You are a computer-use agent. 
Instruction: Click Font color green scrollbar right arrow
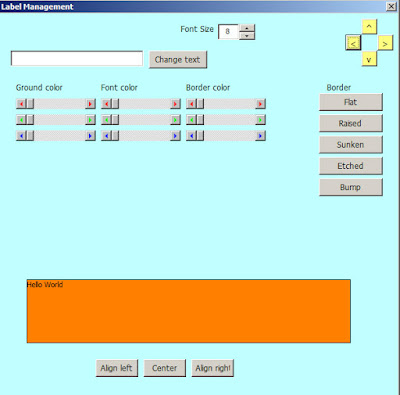point(175,120)
